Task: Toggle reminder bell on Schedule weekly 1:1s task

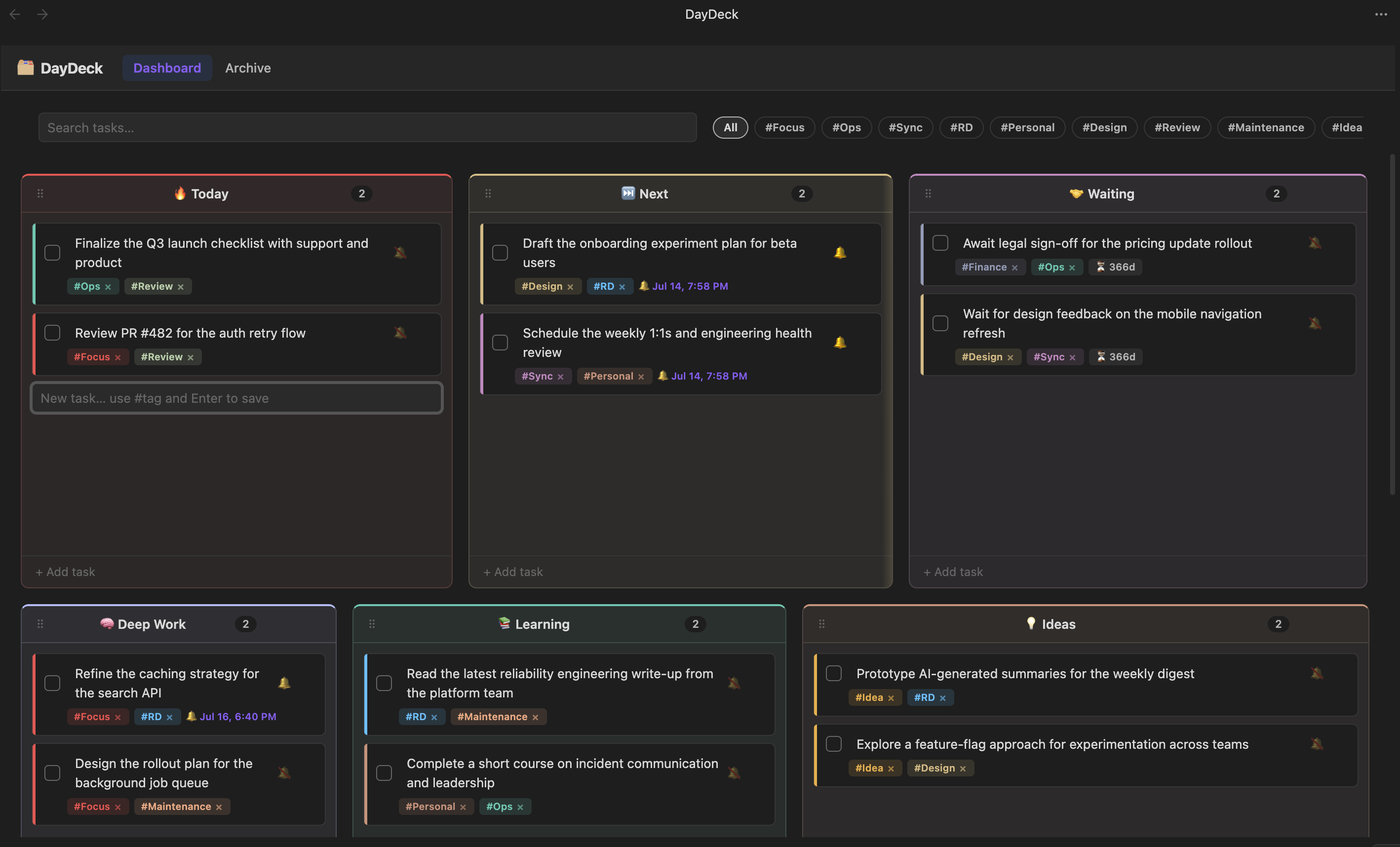Action: (840, 343)
